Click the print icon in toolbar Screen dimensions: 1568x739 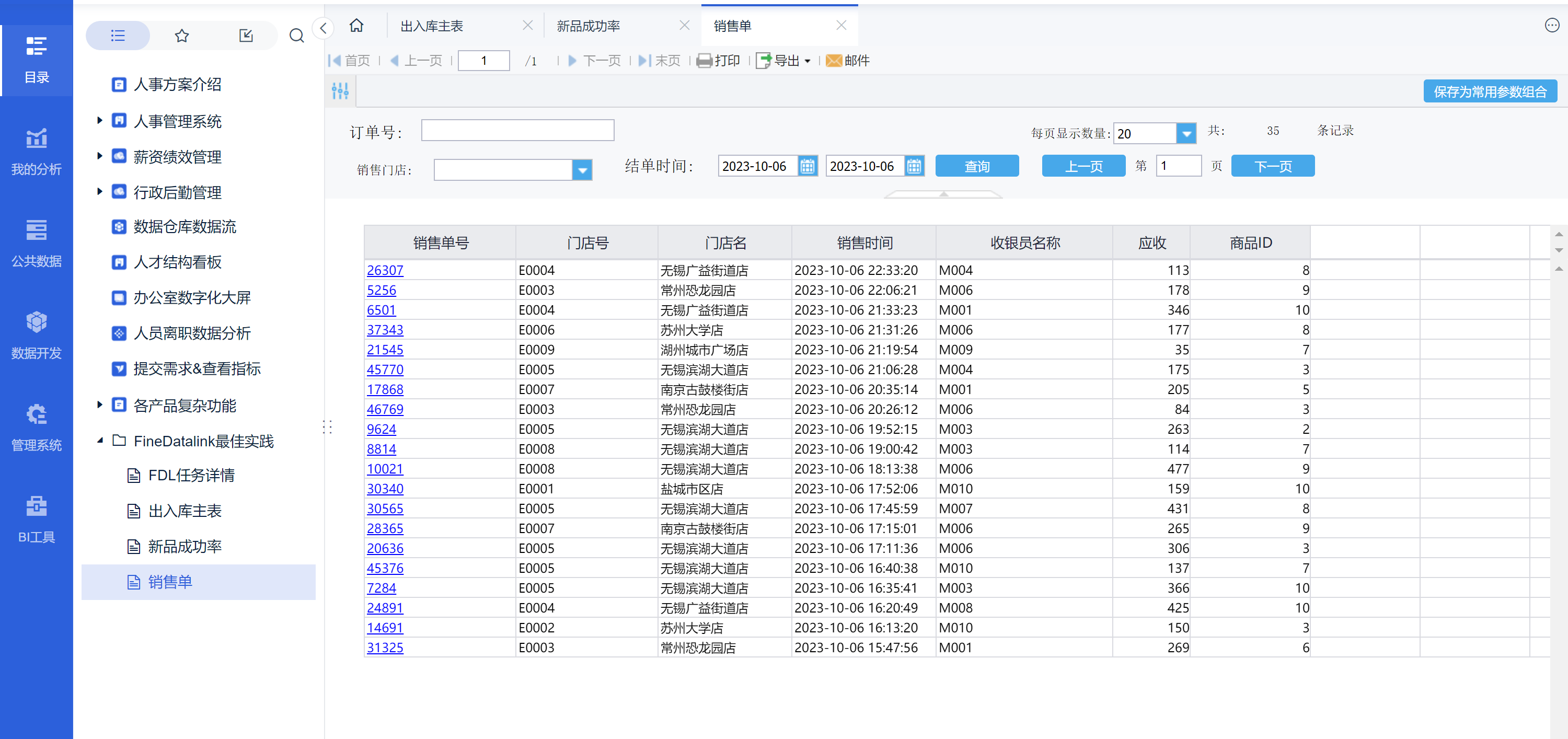point(704,61)
